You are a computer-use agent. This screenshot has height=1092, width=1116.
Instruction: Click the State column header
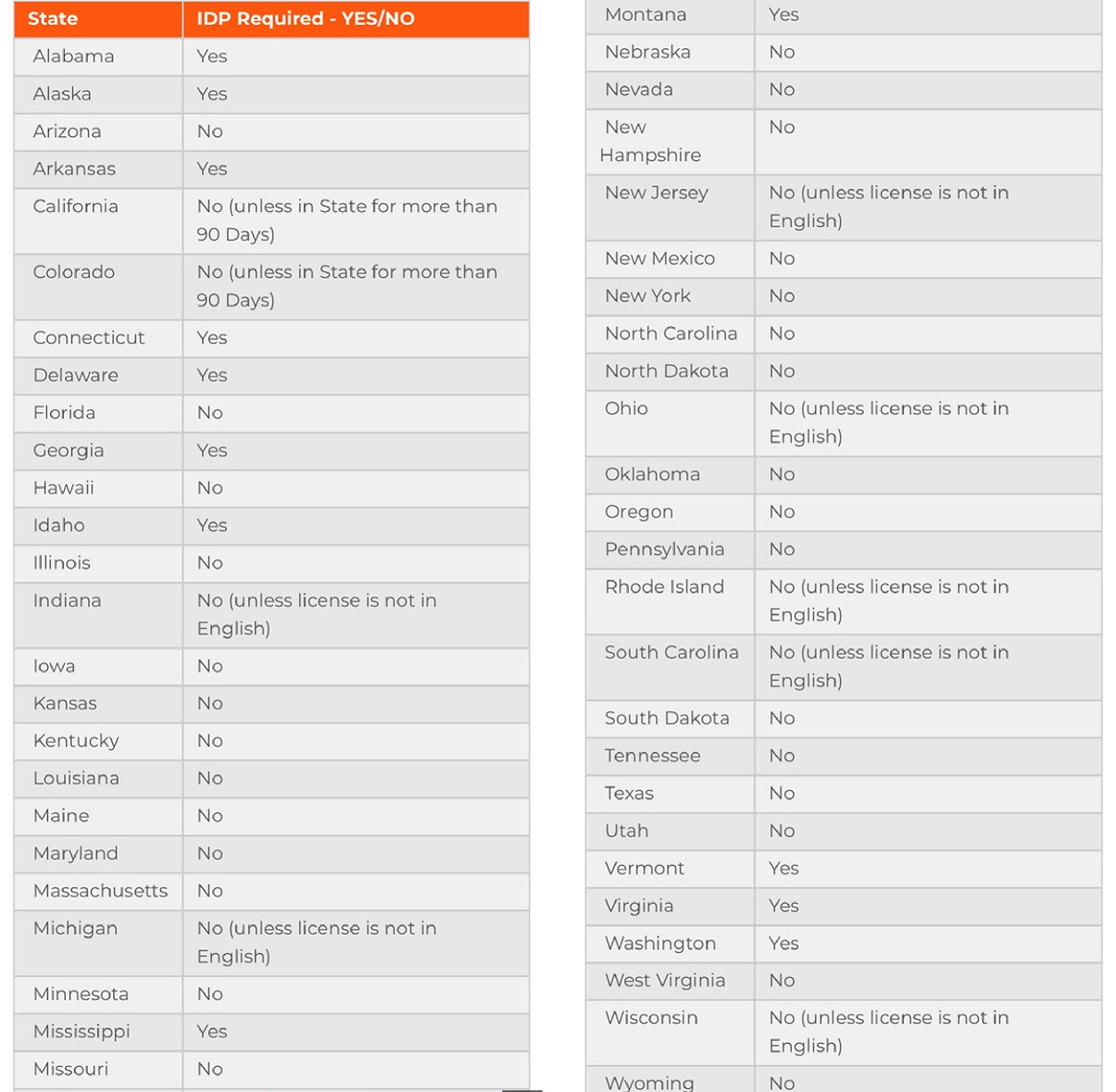[x=53, y=19]
